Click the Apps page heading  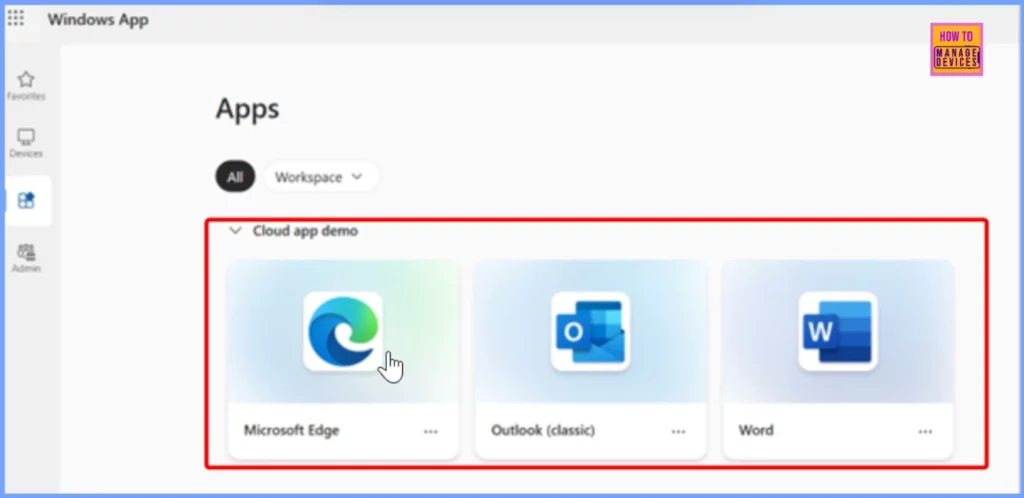[248, 109]
